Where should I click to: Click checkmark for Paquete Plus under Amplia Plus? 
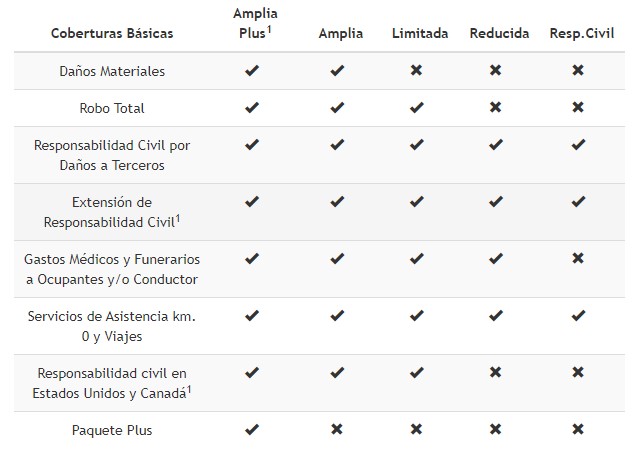252,430
